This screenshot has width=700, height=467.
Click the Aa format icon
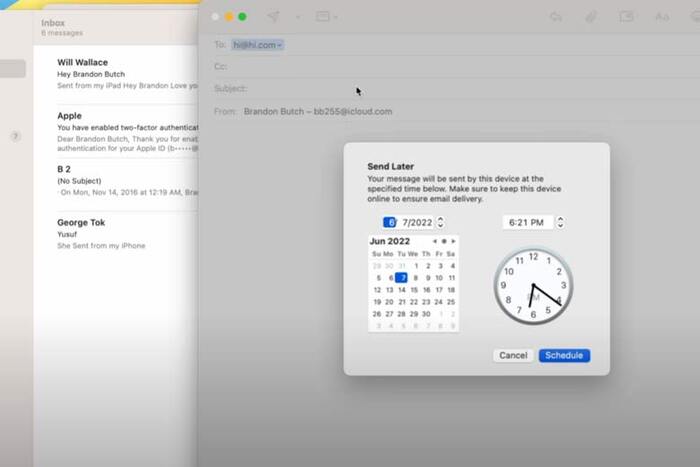[662, 17]
